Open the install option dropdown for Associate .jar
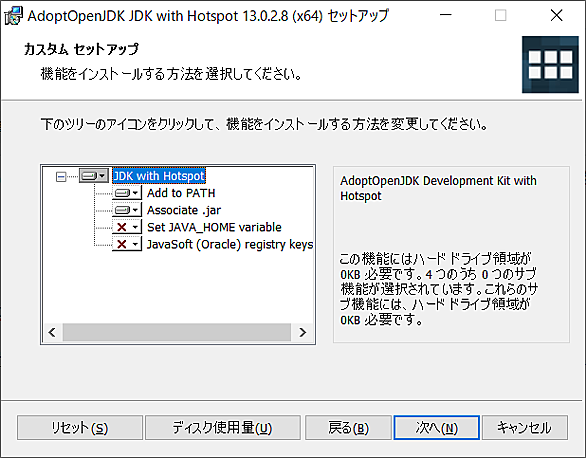 [x=127, y=210]
